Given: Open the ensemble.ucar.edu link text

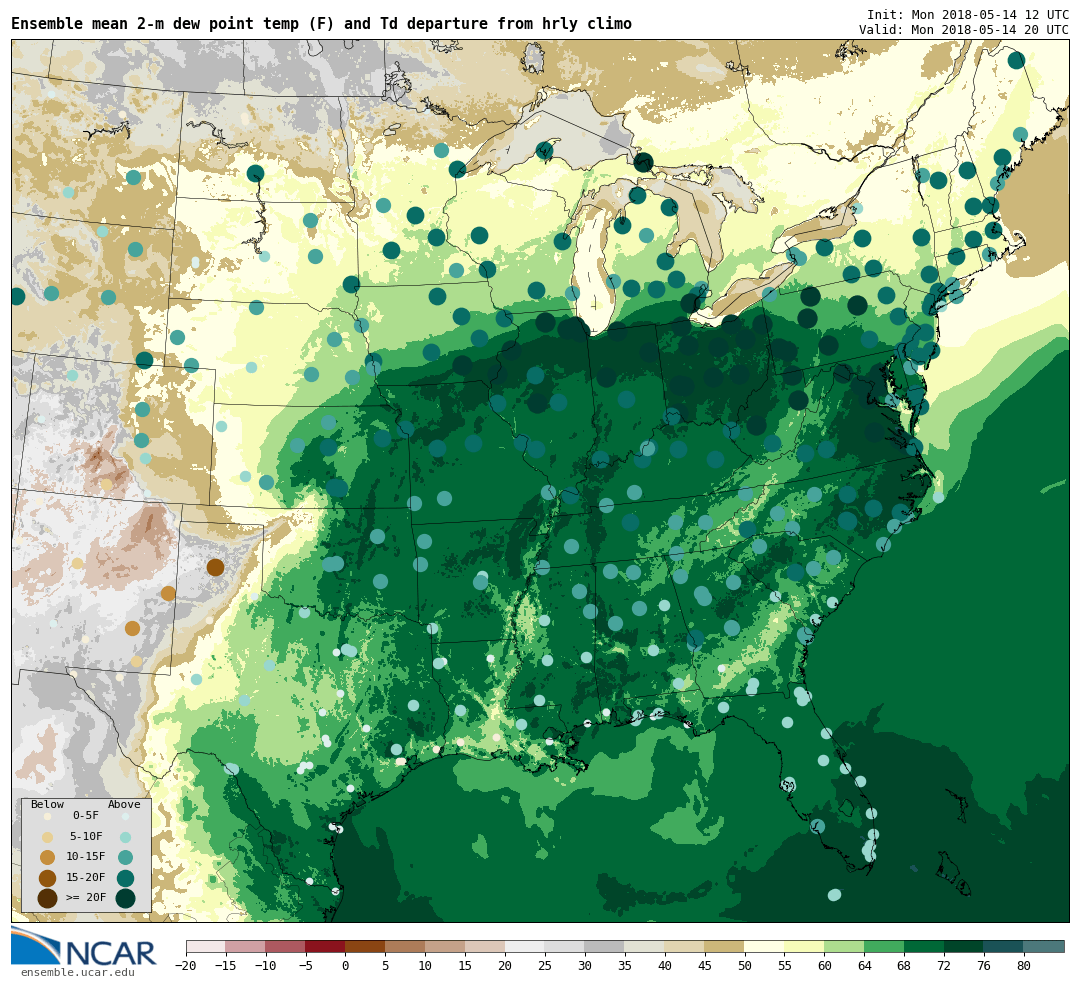Looking at the screenshot, I should [x=78, y=973].
